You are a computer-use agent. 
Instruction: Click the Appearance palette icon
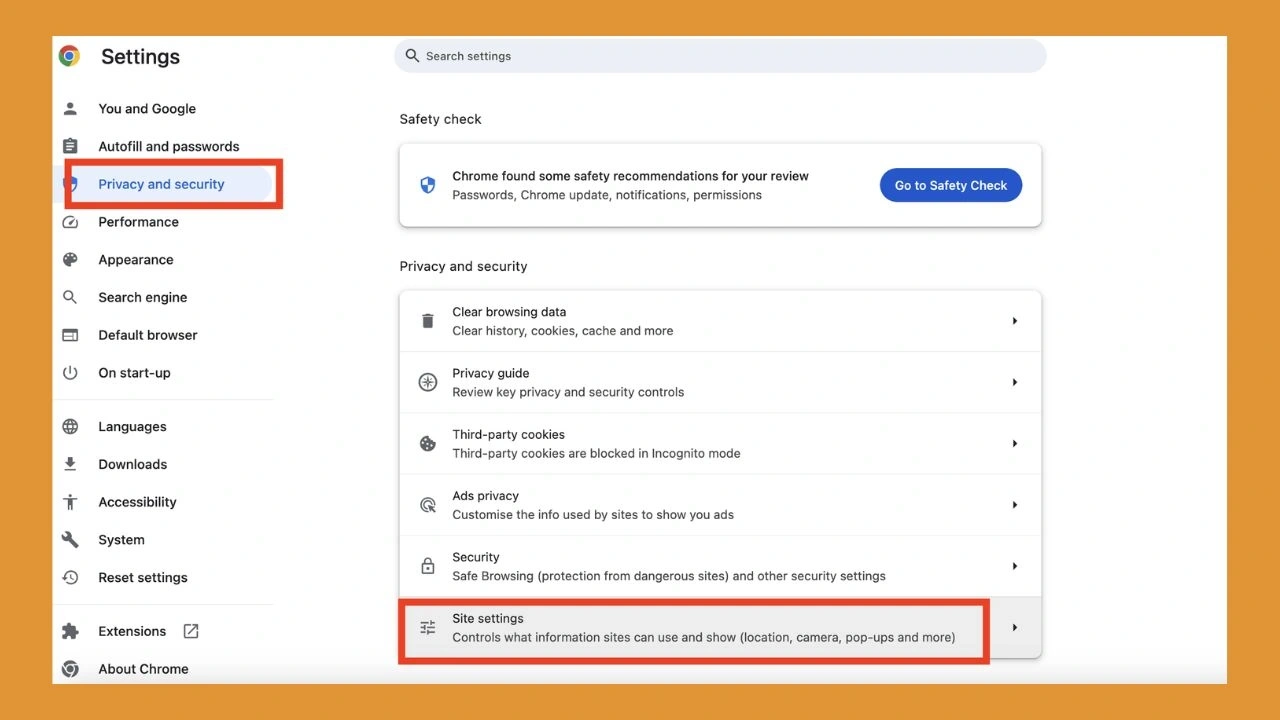pyautogui.click(x=70, y=260)
